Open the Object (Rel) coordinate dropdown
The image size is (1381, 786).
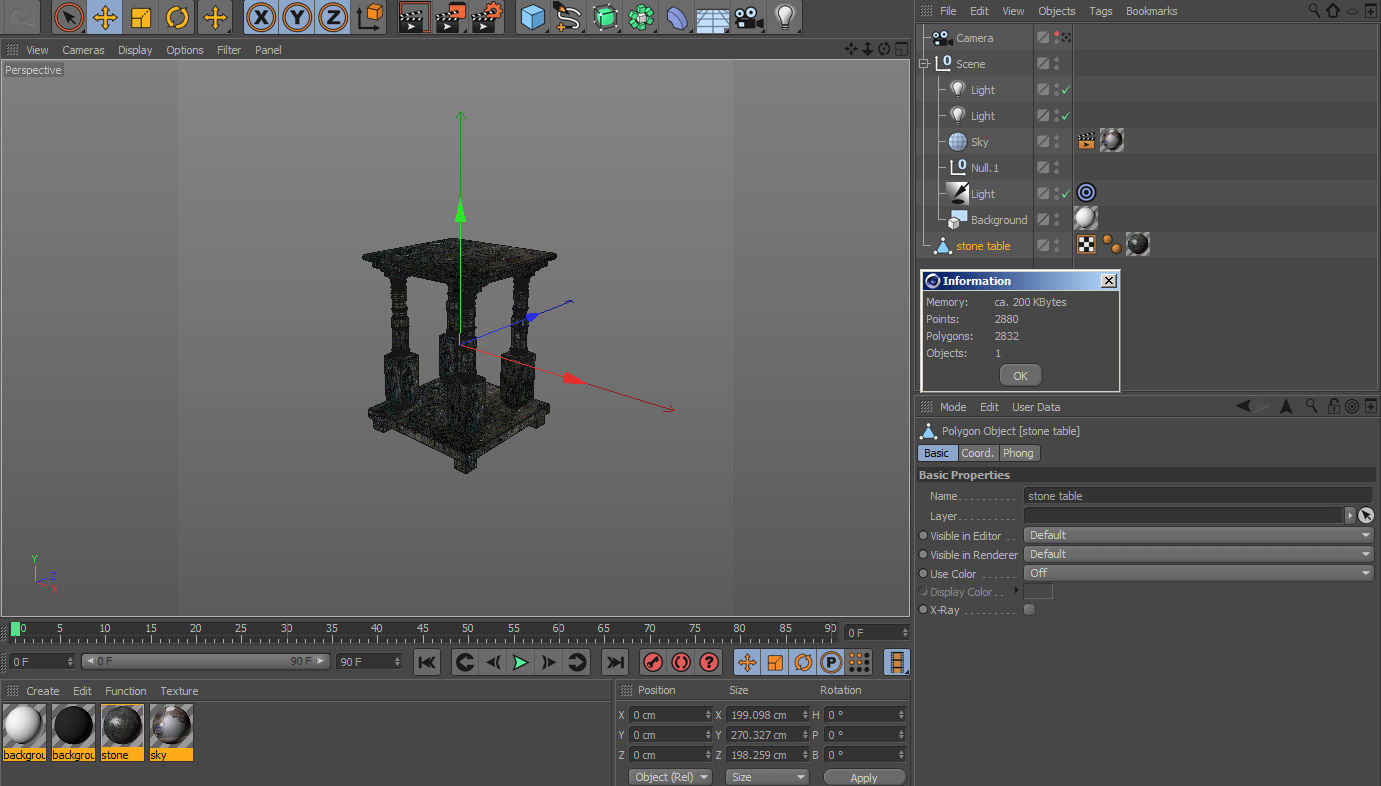670,777
